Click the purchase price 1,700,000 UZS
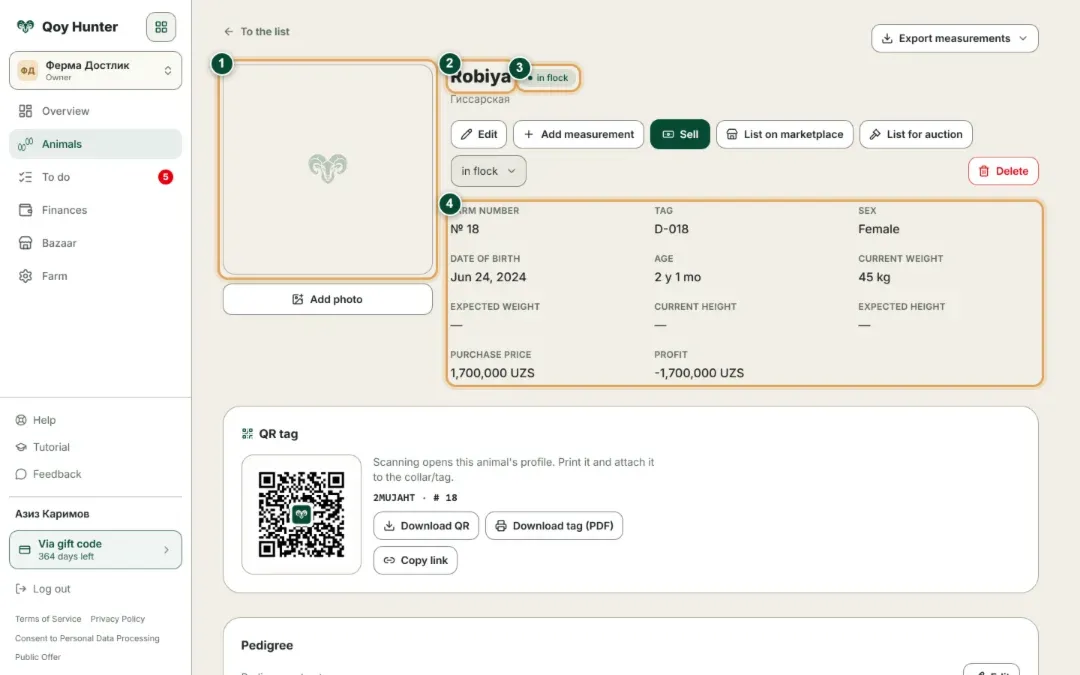 click(x=492, y=373)
